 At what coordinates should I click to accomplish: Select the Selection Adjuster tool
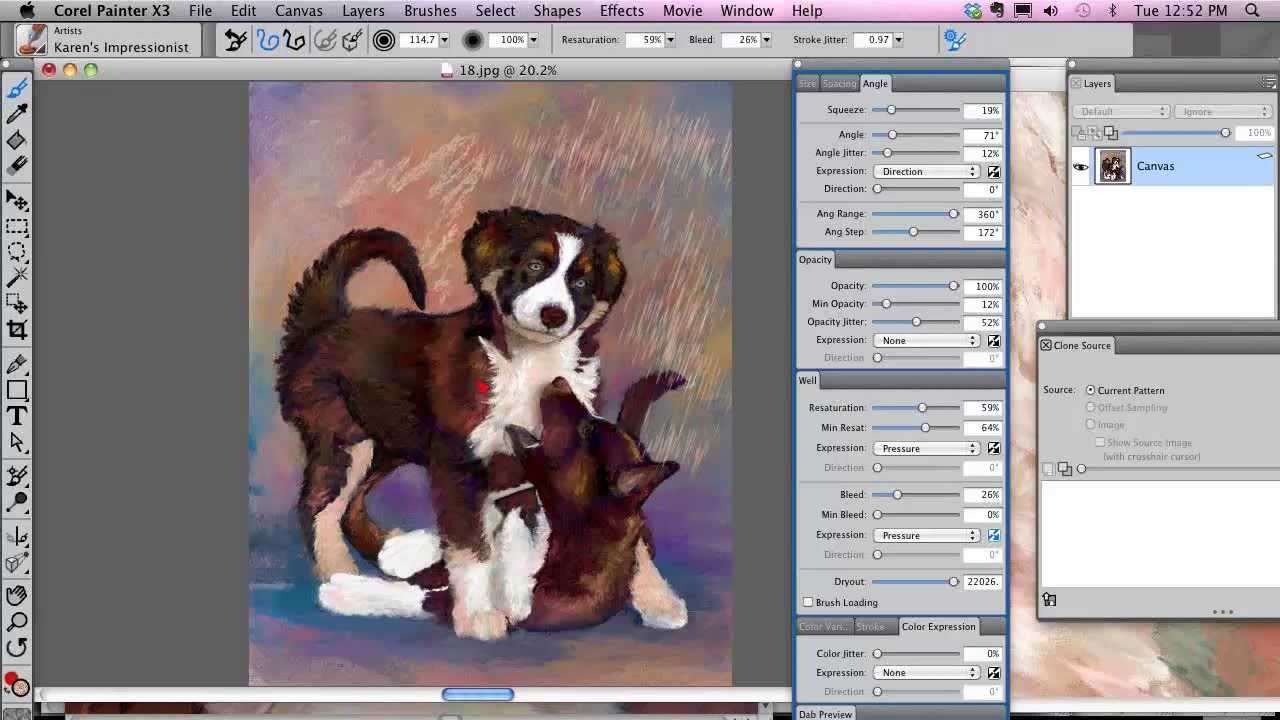tap(17, 304)
